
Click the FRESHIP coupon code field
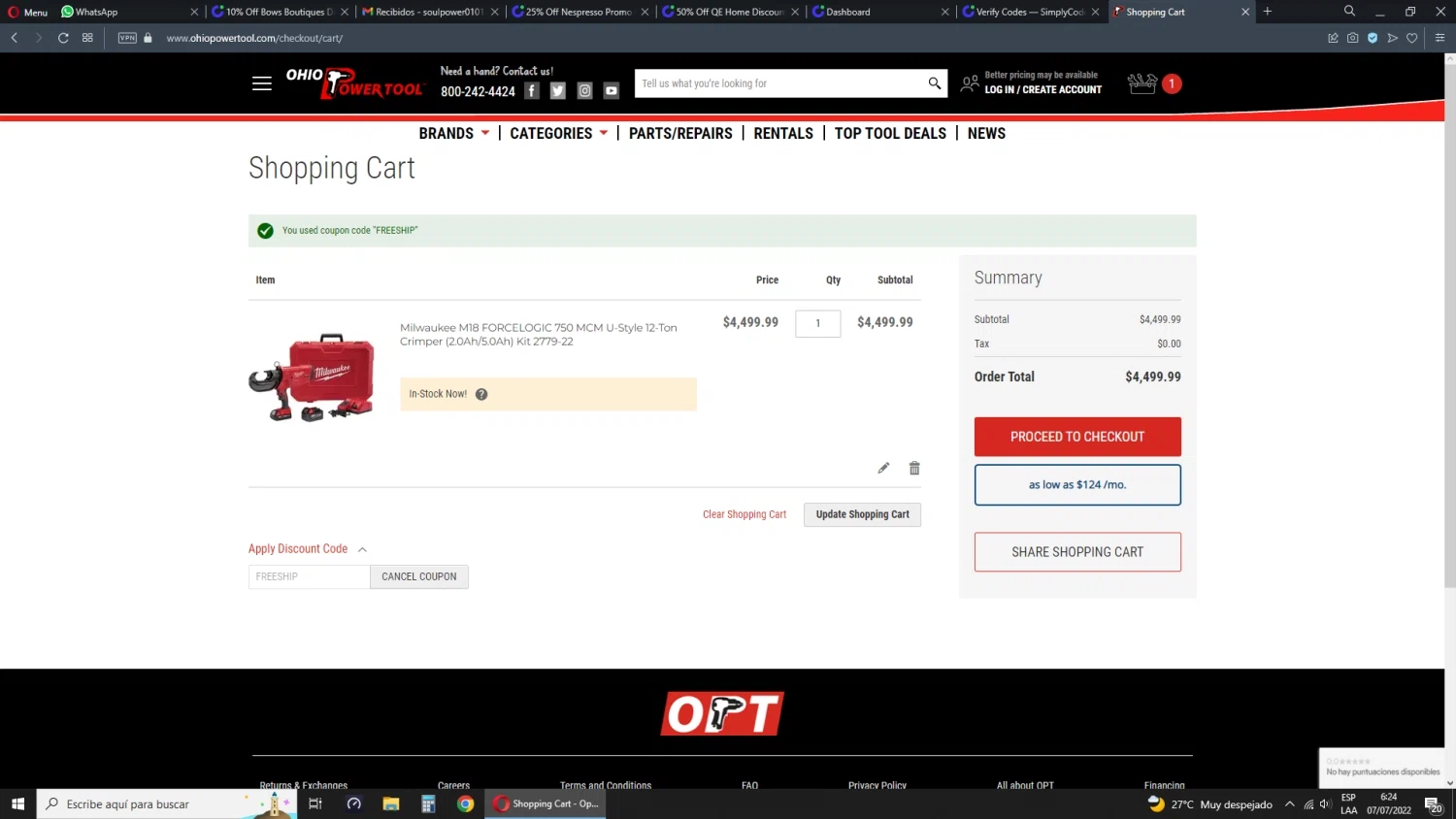(309, 576)
